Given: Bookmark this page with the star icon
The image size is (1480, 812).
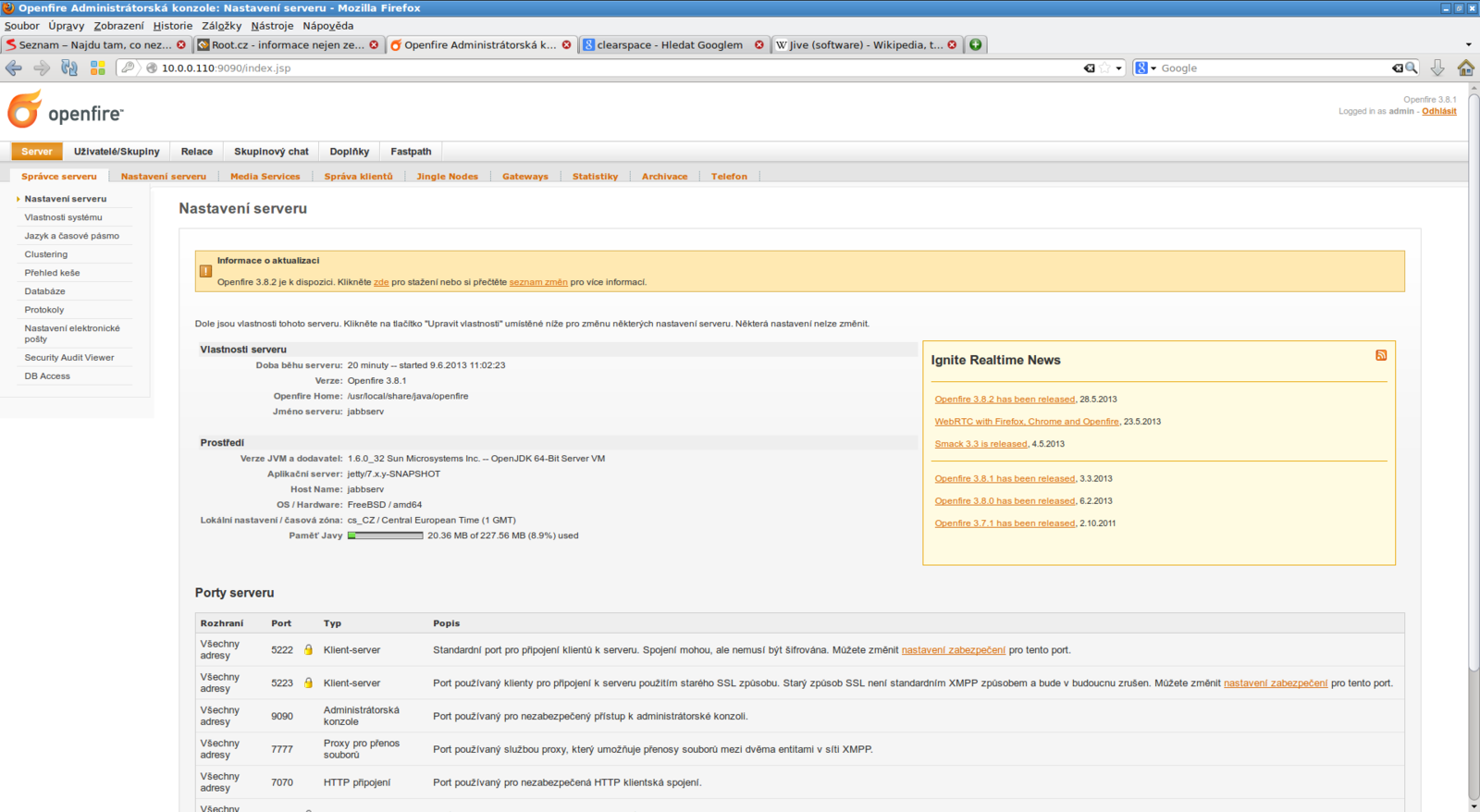Looking at the screenshot, I should coord(1104,68).
